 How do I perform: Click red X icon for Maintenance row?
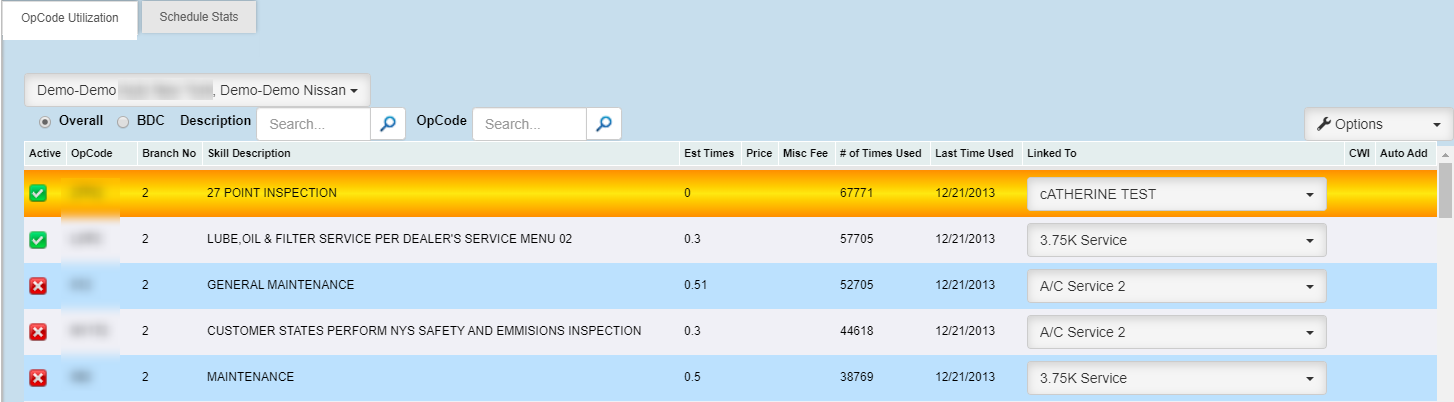pyautogui.click(x=38, y=378)
